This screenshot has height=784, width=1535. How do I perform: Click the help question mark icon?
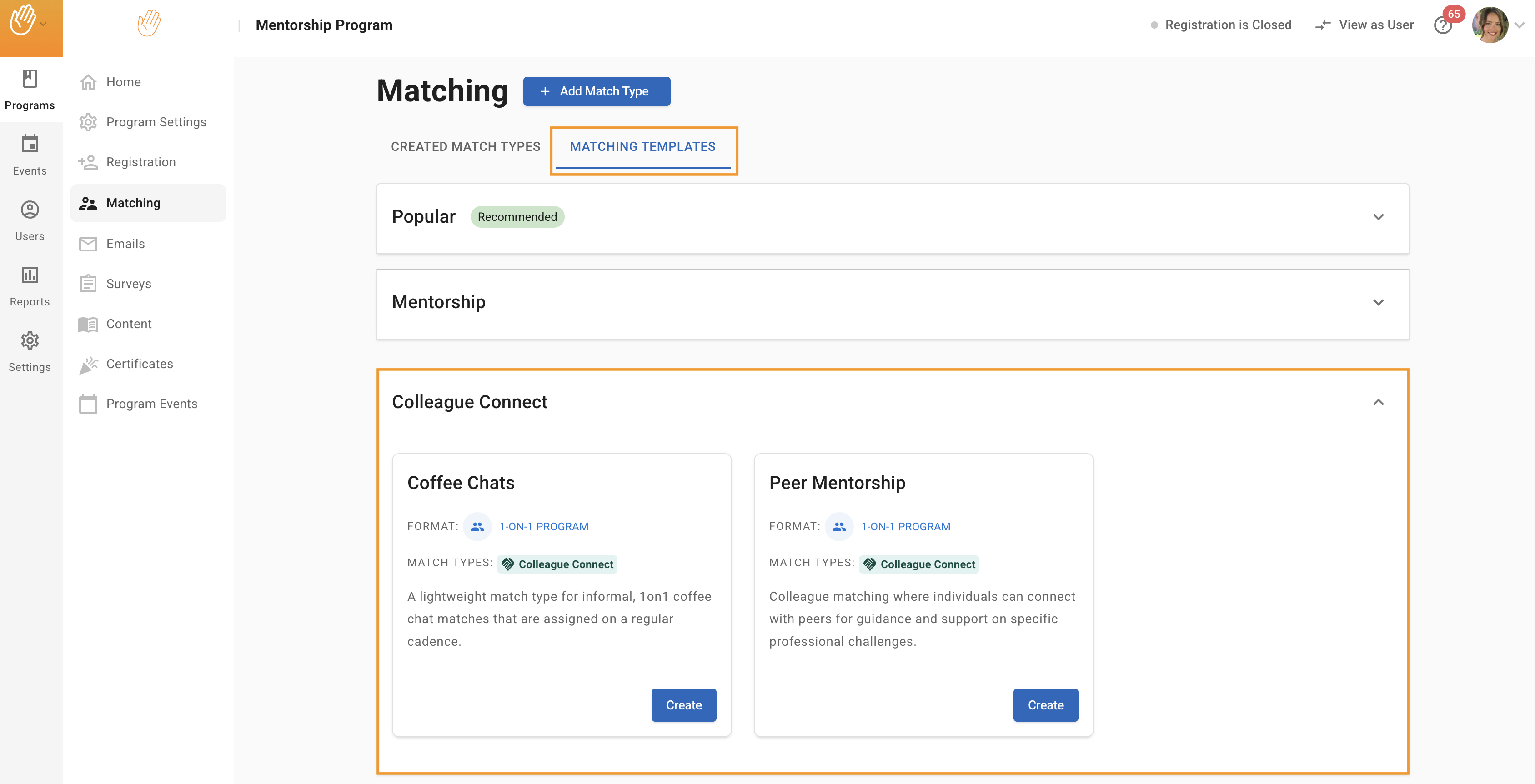tap(1442, 25)
